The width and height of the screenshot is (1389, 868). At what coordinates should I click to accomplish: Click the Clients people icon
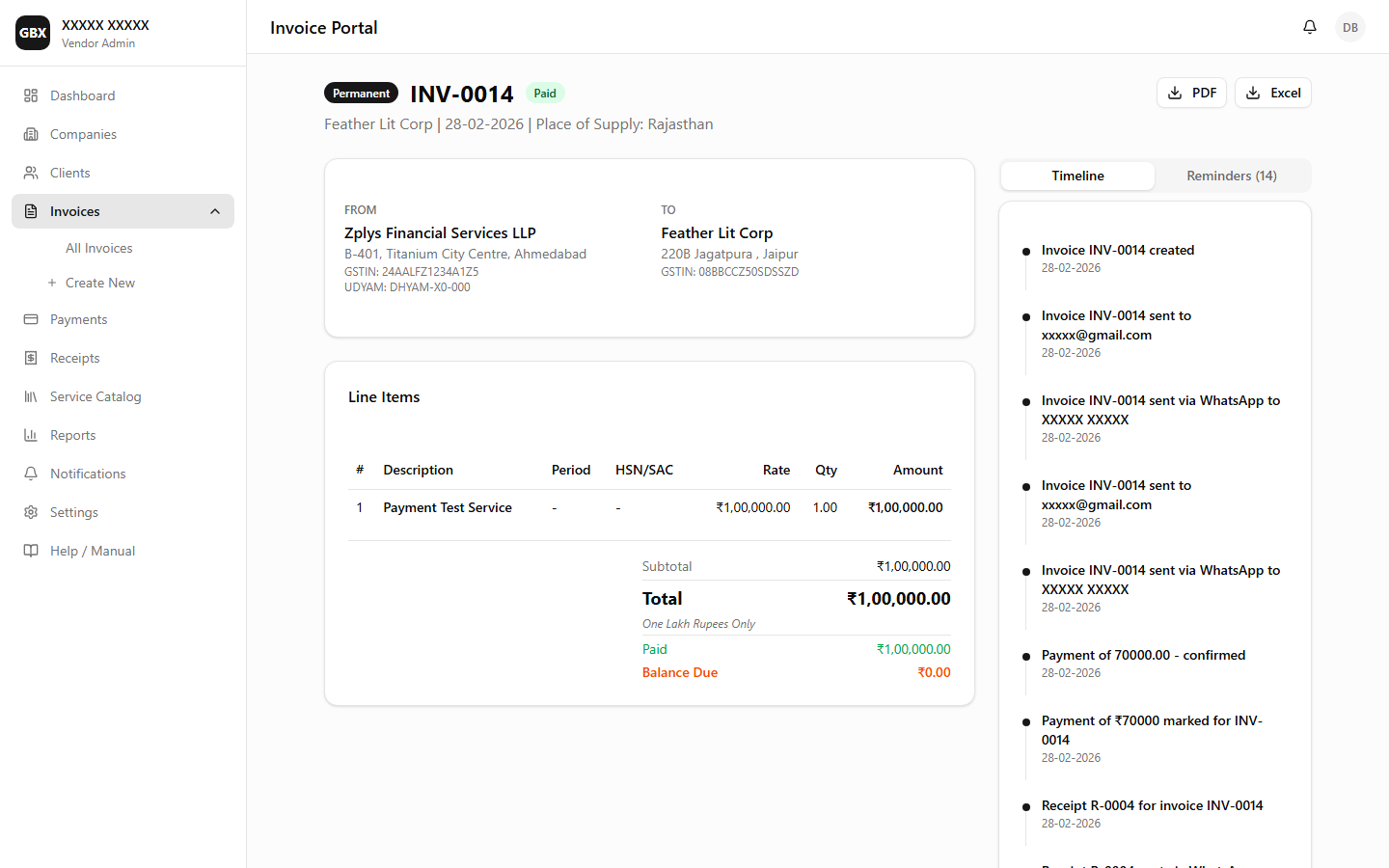coord(31,173)
